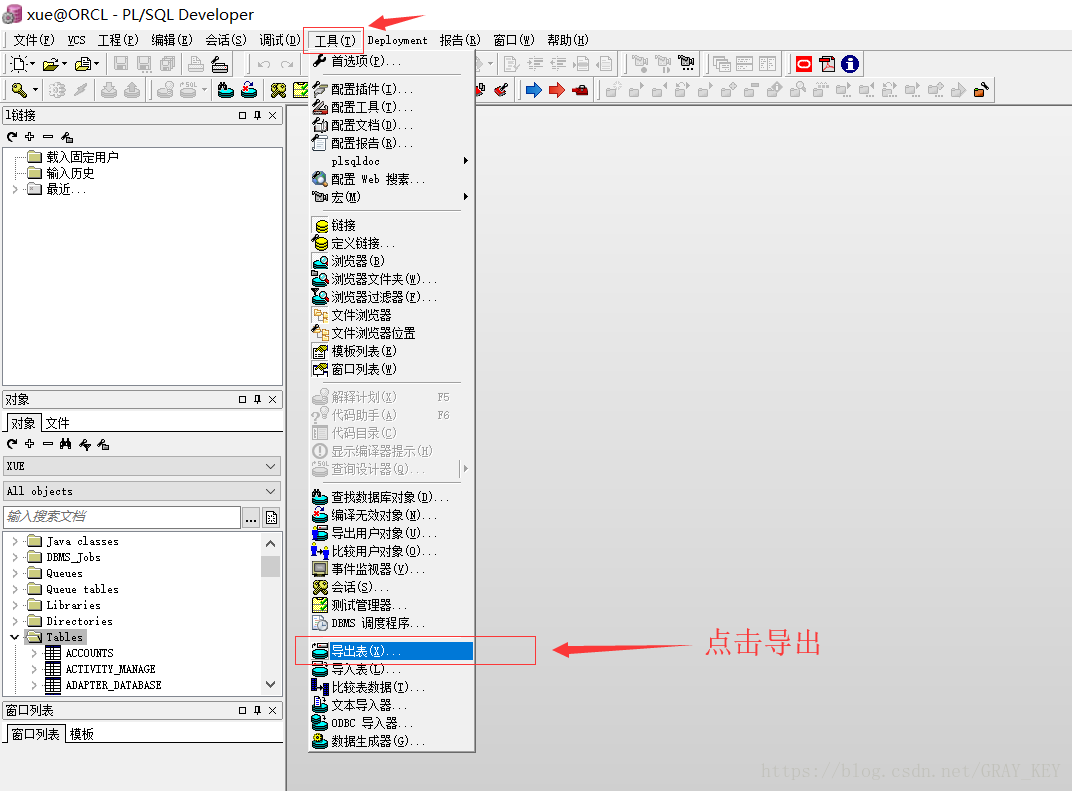Click 会话(S)... in the tools menu
The width and height of the screenshot is (1072, 791).
click(x=392, y=587)
